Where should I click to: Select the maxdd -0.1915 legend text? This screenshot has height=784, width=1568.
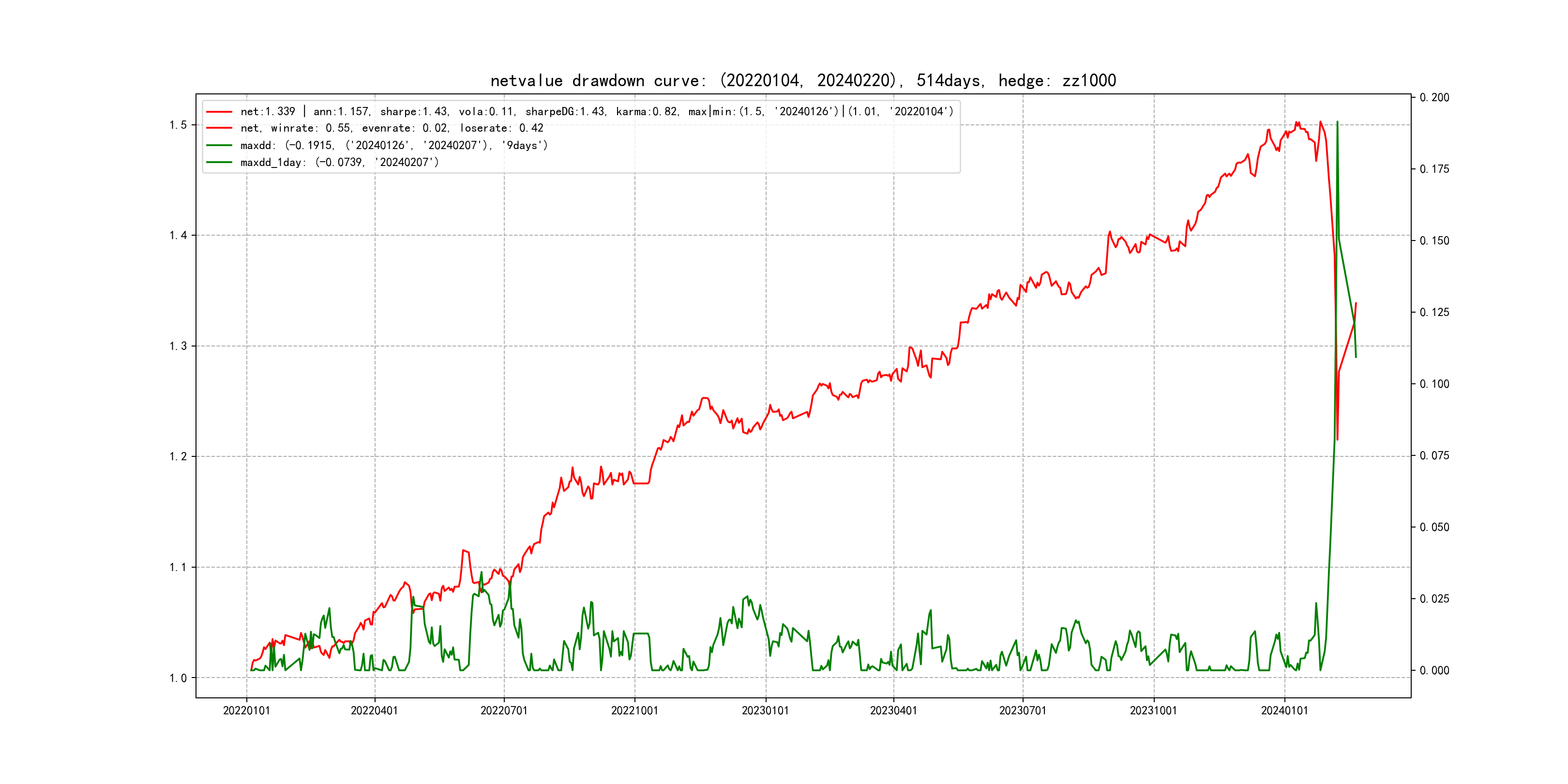(x=394, y=146)
